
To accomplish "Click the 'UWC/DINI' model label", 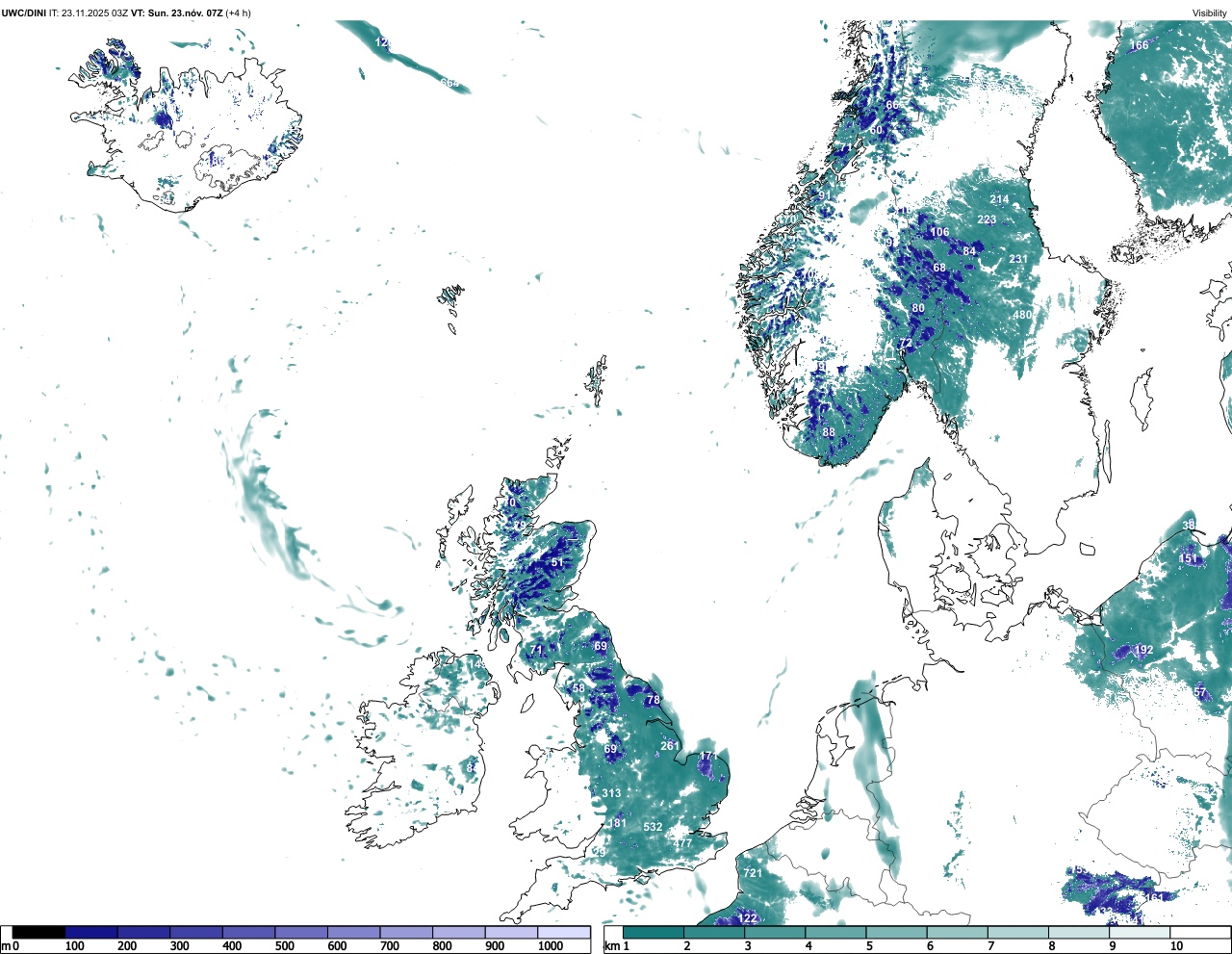I will [x=24, y=13].
